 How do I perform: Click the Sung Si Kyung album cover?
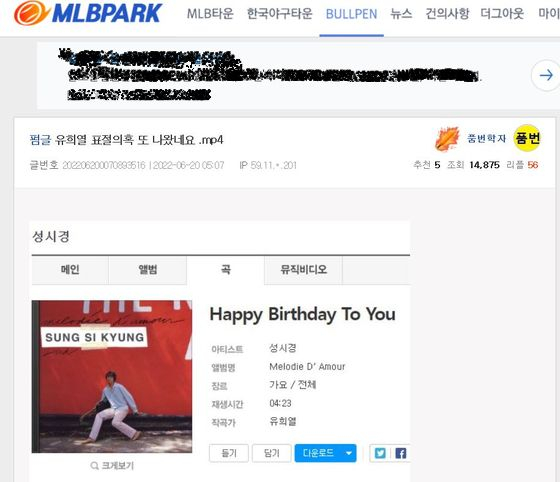click(x=112, y=376)
